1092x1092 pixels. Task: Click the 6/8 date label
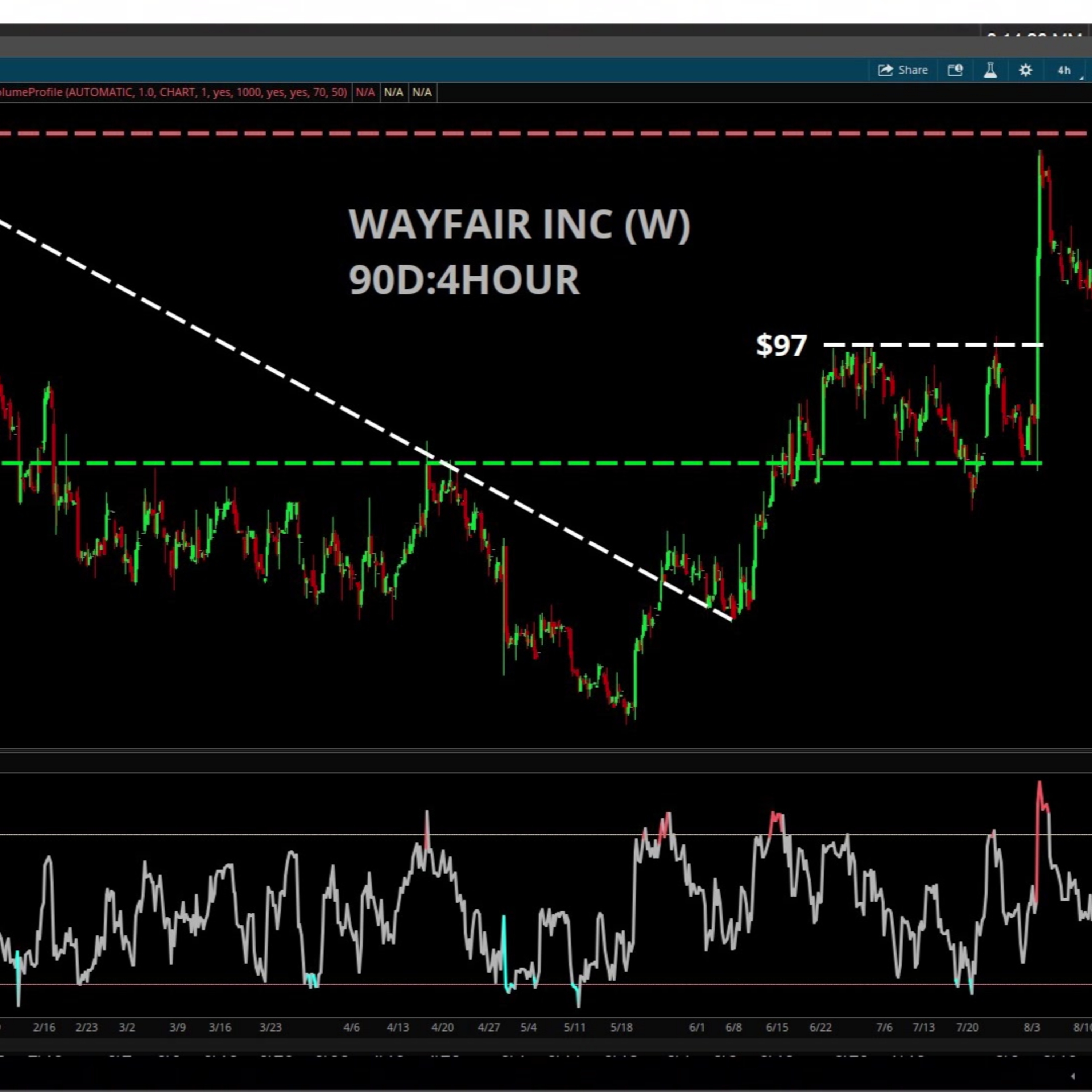coord(734,1027)
